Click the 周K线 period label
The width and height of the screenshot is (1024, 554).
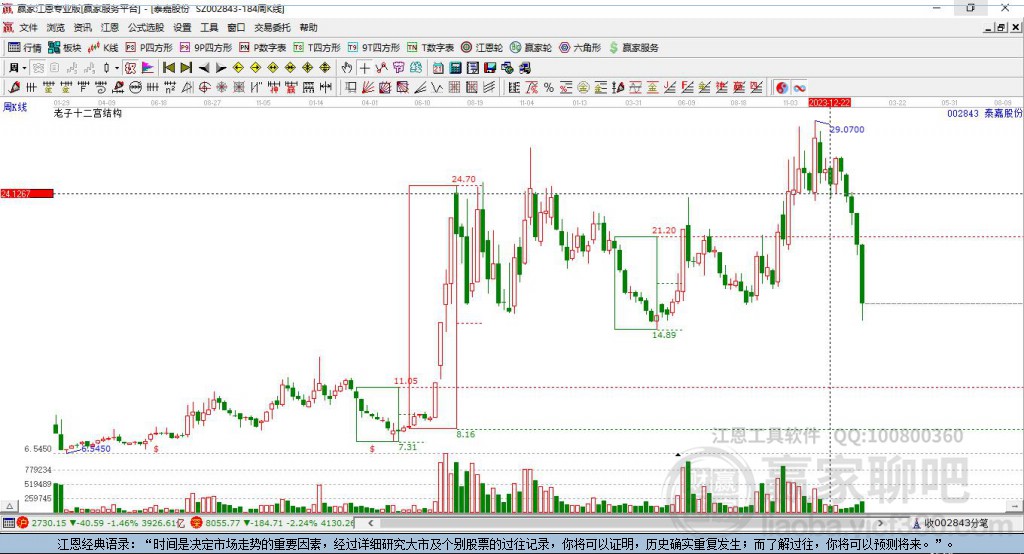point(15,107)
